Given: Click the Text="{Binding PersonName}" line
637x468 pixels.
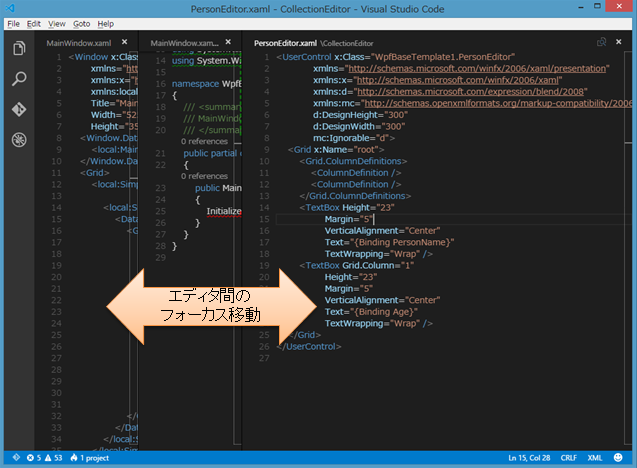Looking at the screenshot, I should tap(389, 243).
